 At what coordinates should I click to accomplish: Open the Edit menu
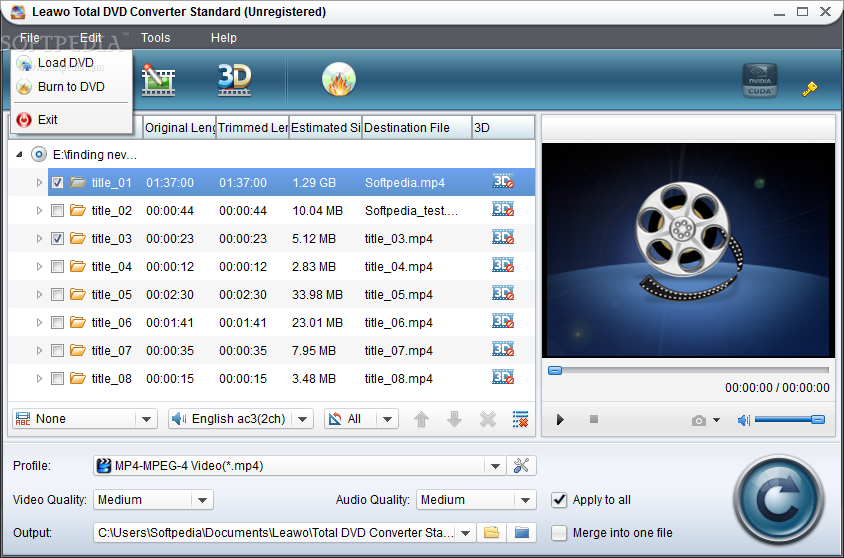pyautogui.click(x=90, y=38)
